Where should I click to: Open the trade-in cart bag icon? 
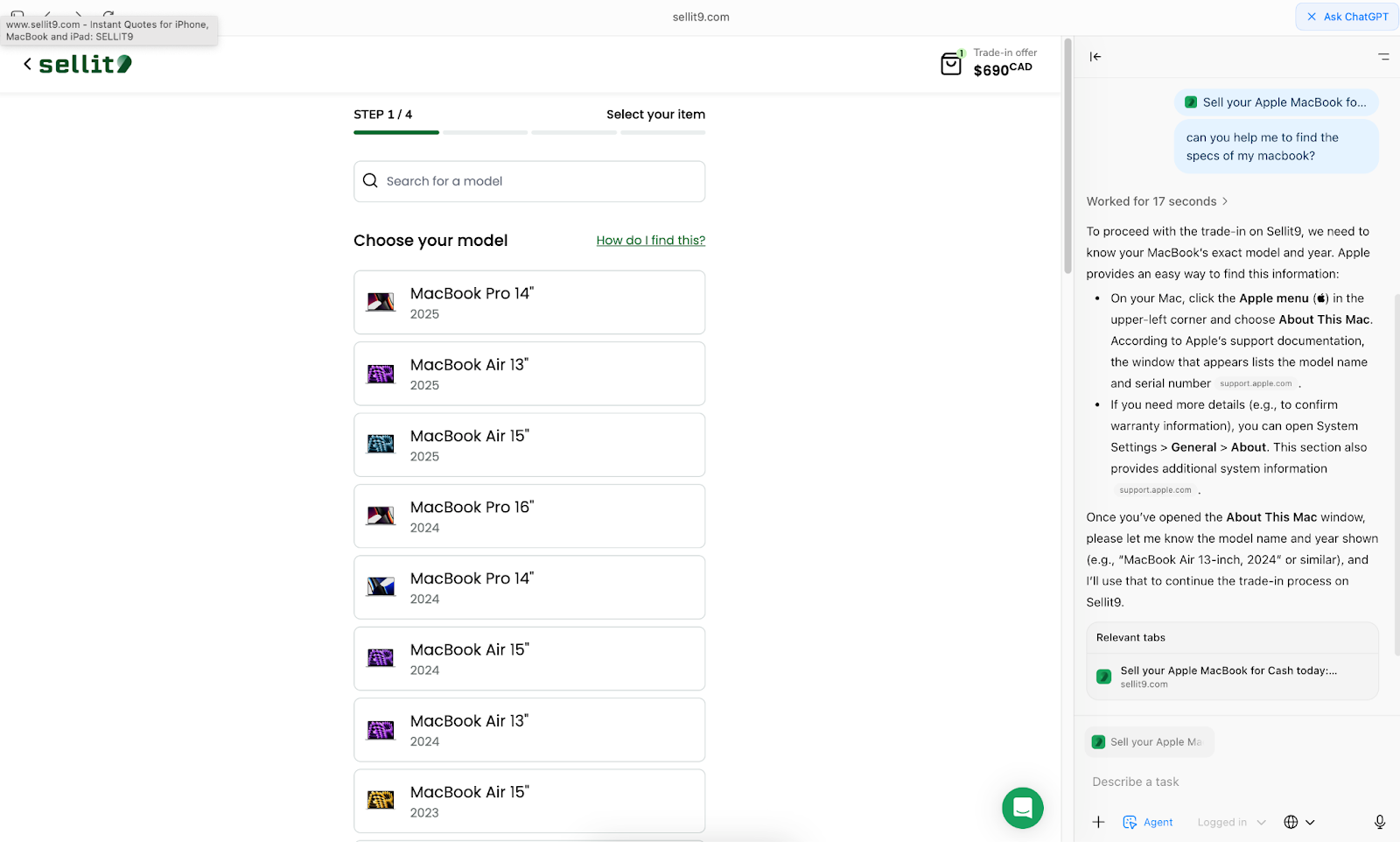click(951, 63)
